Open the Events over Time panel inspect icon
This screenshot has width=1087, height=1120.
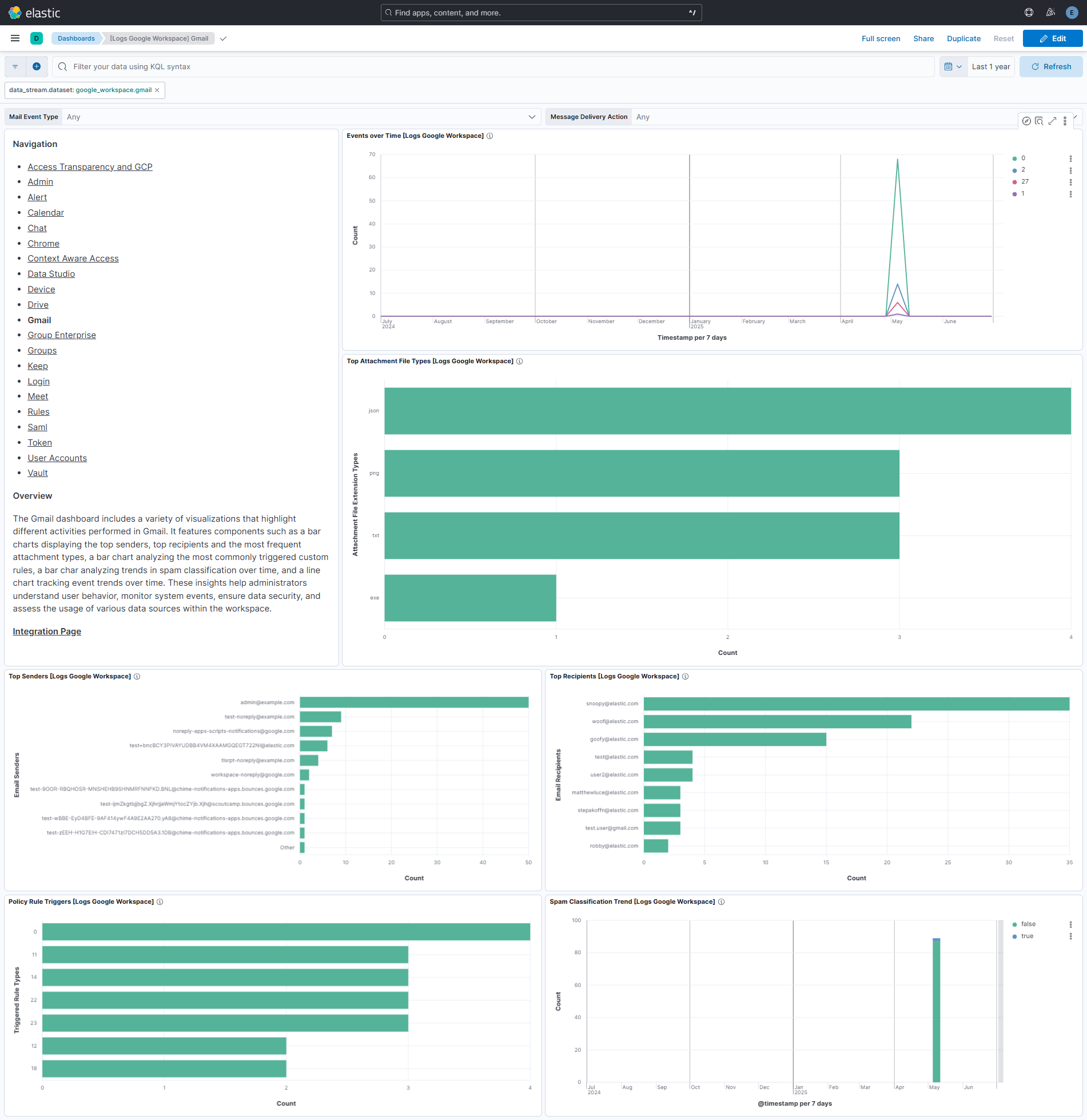tap(1039, 121)
